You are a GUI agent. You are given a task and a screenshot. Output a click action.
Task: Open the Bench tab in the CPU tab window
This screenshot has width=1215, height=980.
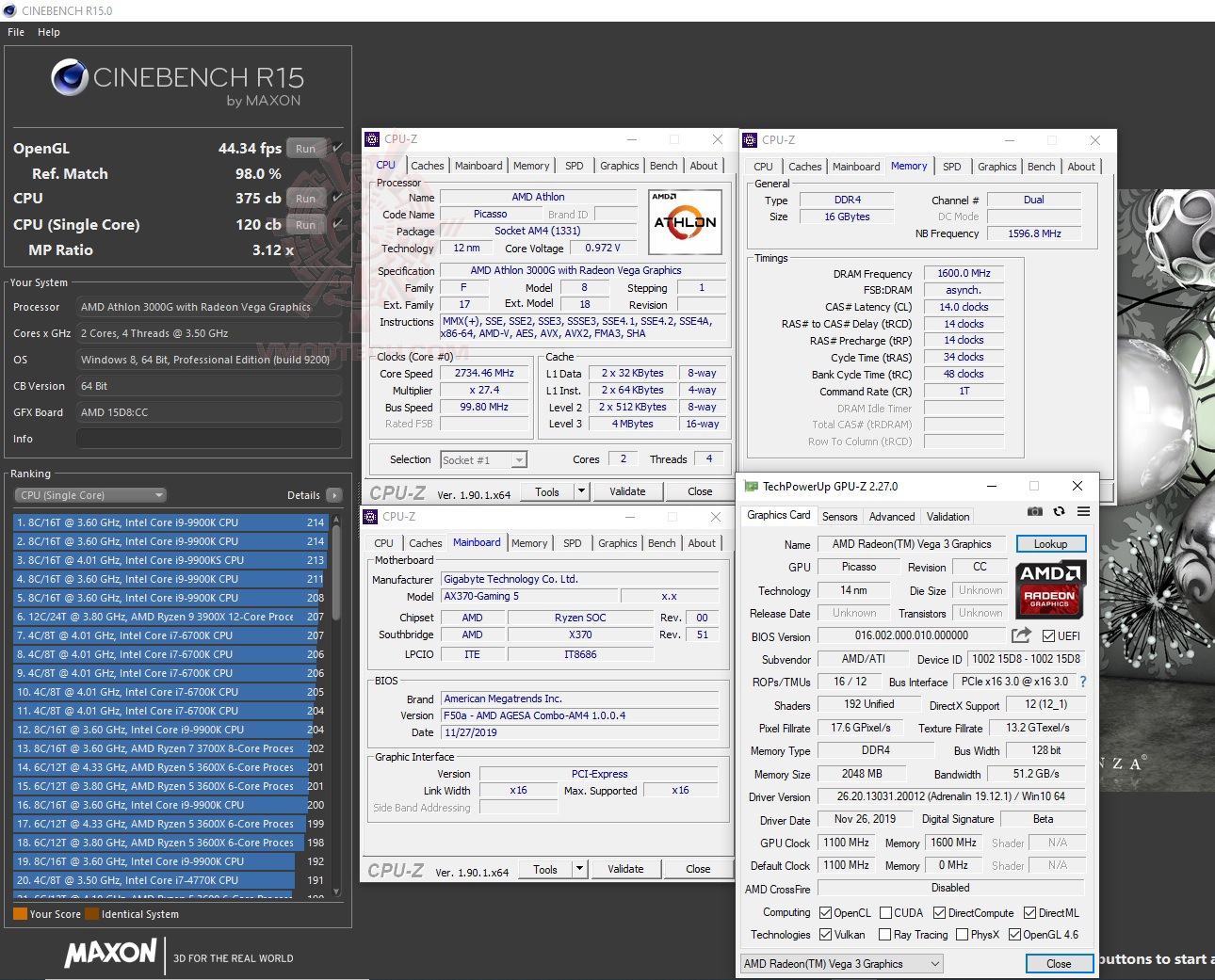(x=664, y=166)
